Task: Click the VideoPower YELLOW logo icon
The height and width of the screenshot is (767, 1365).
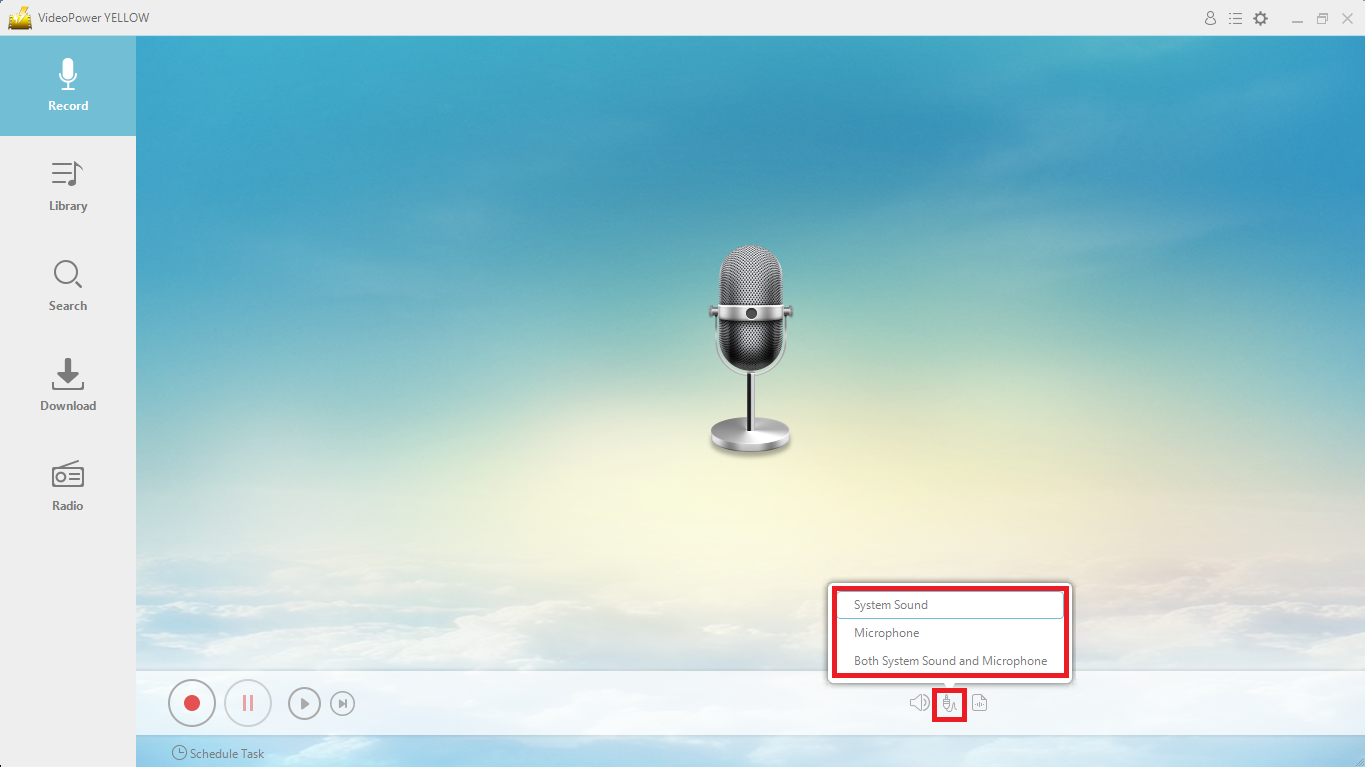Action: (20, 18)
